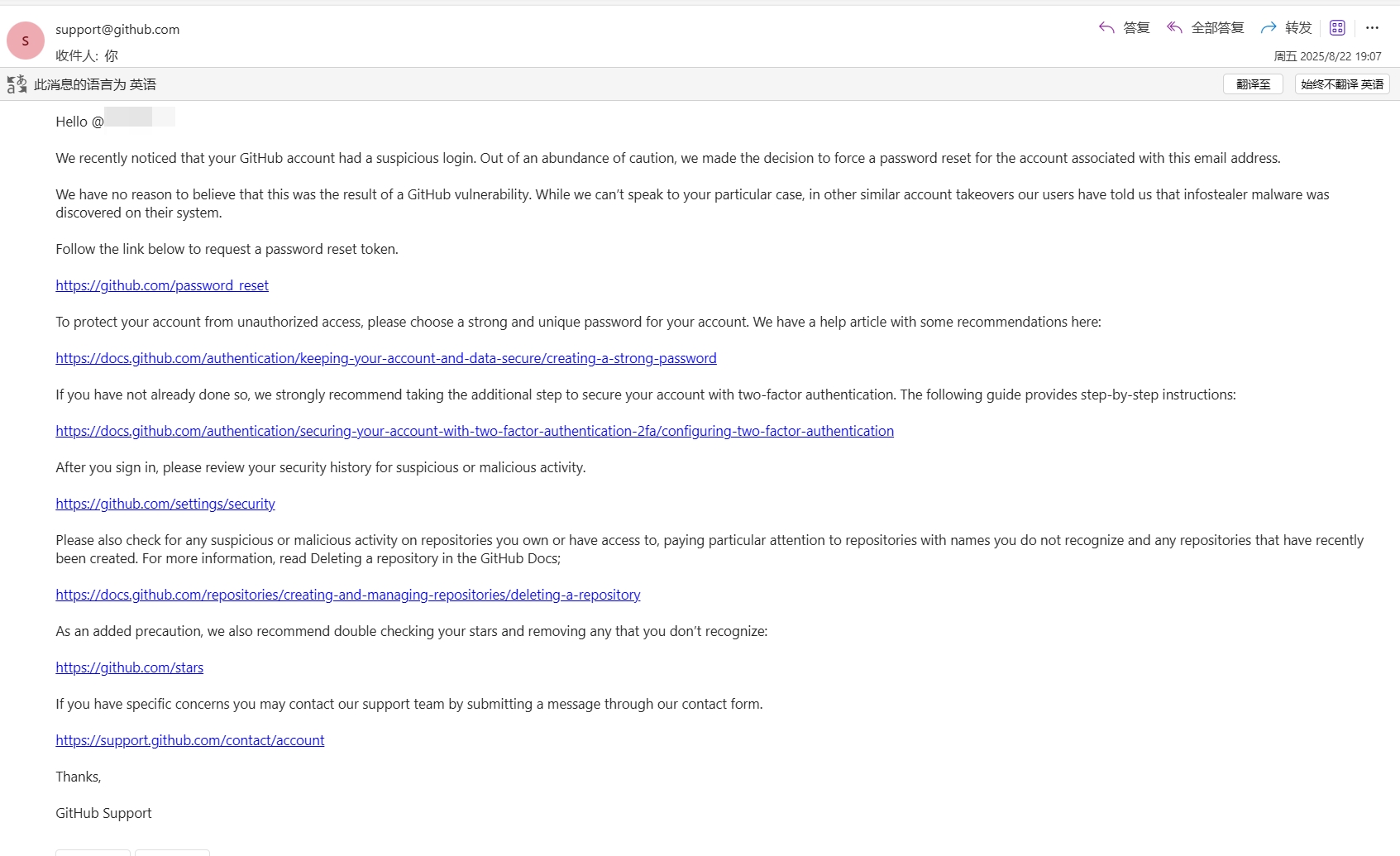Open the more actions ellipsis menu
Viewport: 1400px width, 856px height.
pyautogui.click(x=1373, y=27)
